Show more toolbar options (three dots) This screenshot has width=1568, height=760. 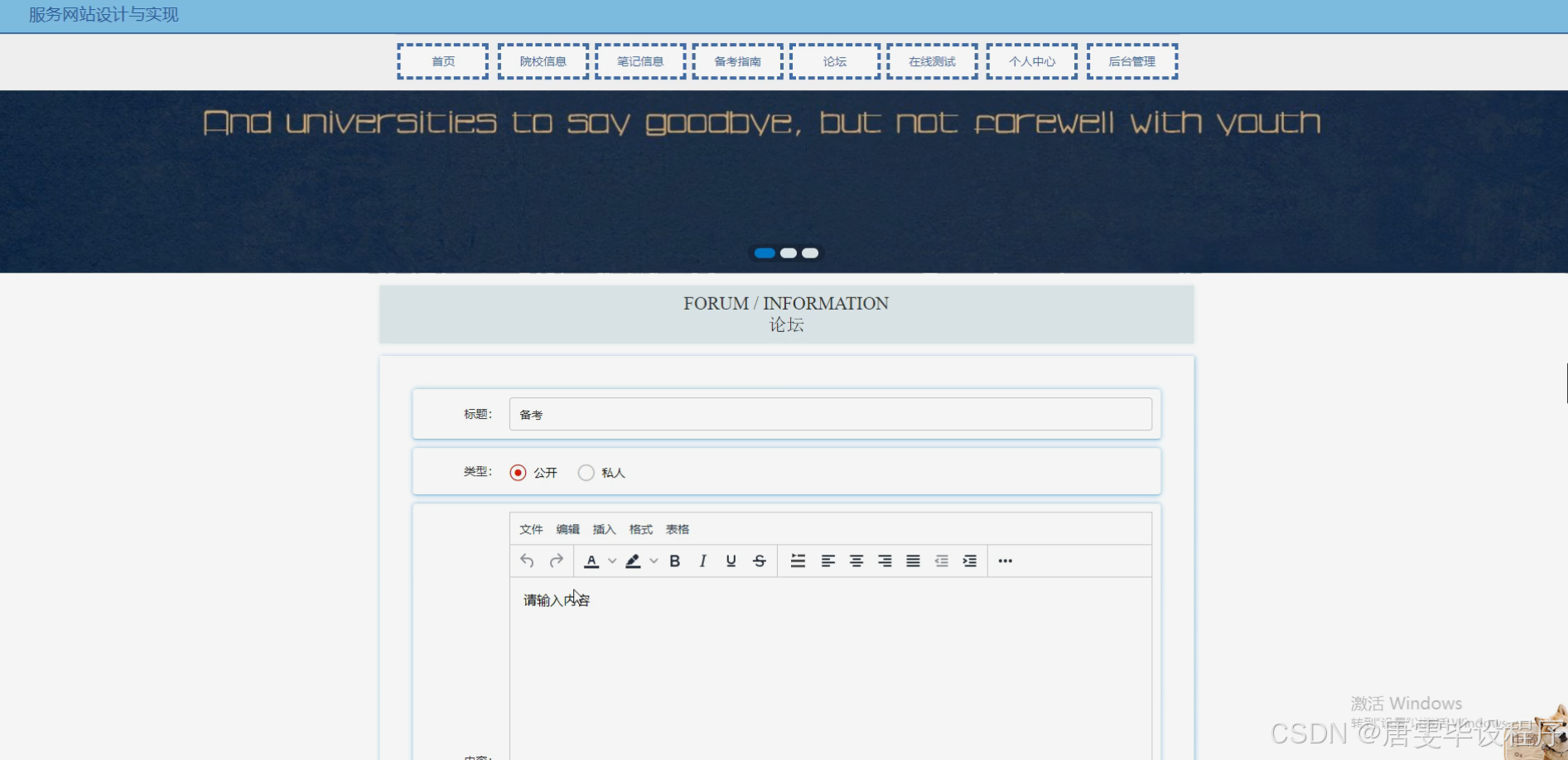click(1005, 560)
